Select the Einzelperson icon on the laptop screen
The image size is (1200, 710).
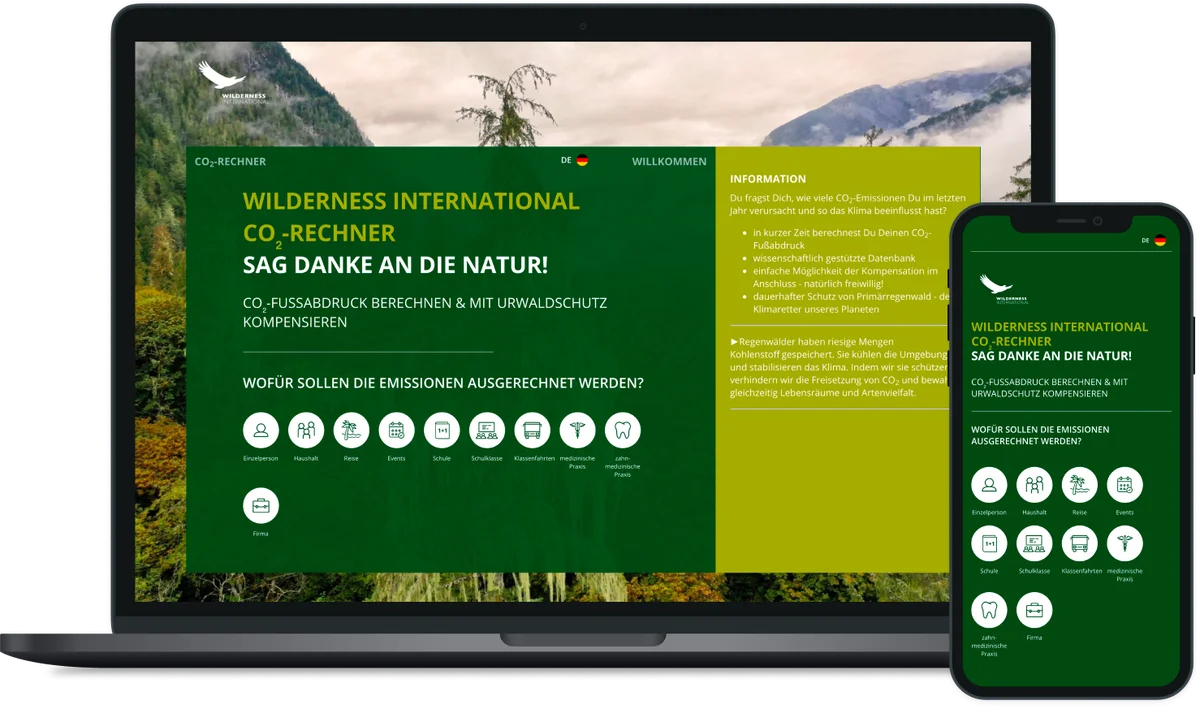click(x=261, y=430)
